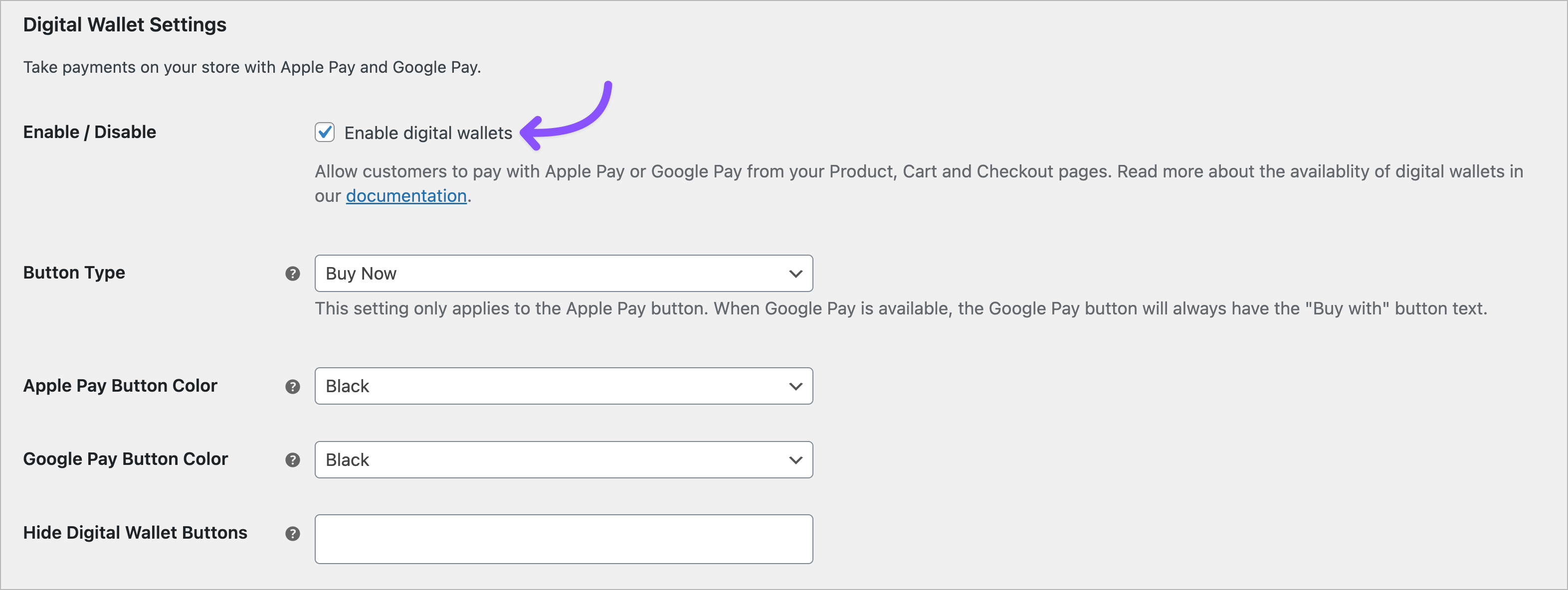This screenshot has height=590, width=1568.
Task: Open the Google Pay Button Color dropdown
Action: point(563,460)
